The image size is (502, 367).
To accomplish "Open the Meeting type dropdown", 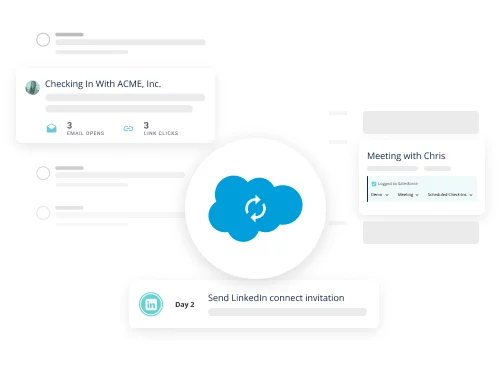I will pos(408,195).
